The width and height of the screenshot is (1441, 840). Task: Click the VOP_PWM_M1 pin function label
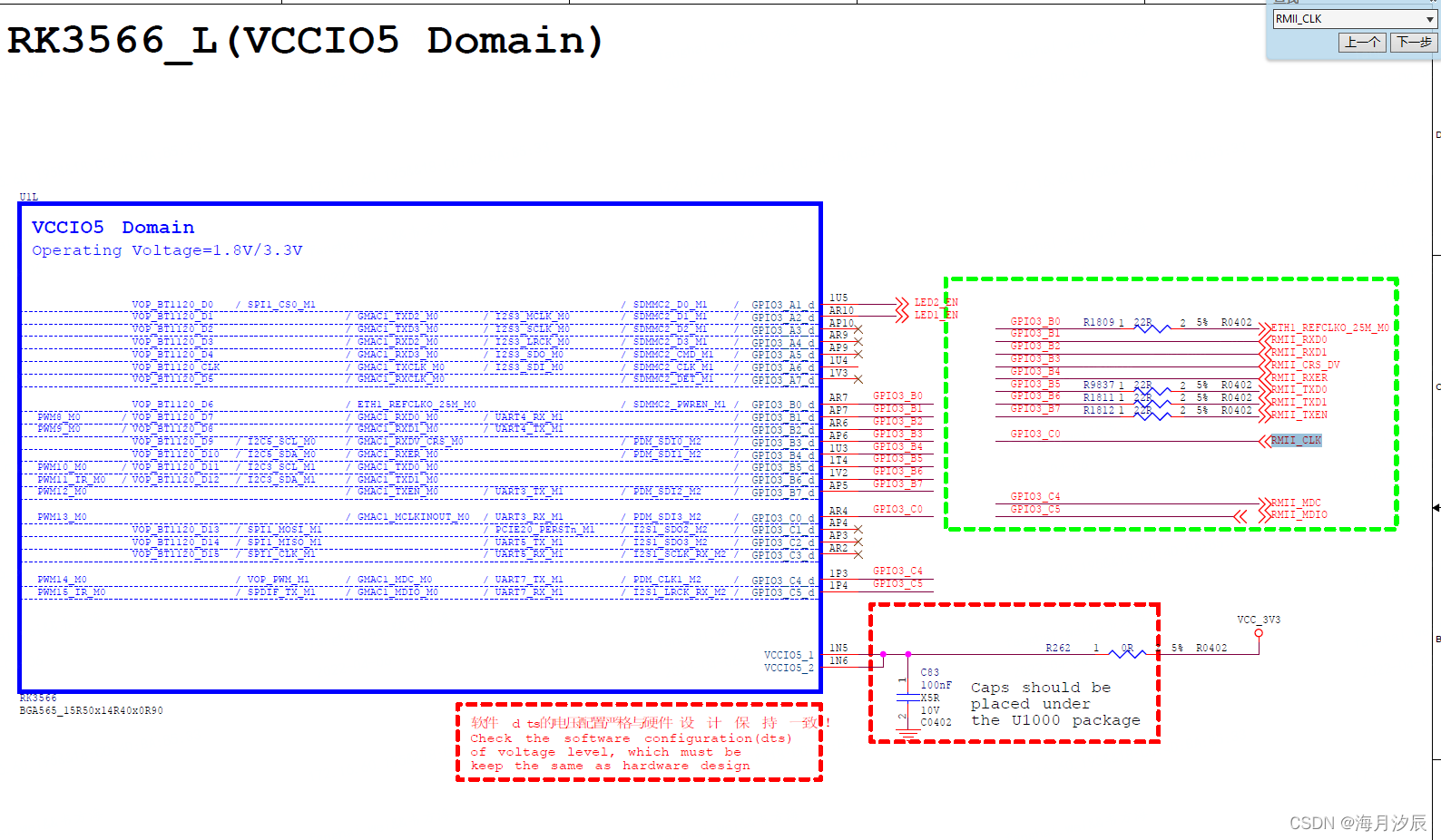point(279,580)
